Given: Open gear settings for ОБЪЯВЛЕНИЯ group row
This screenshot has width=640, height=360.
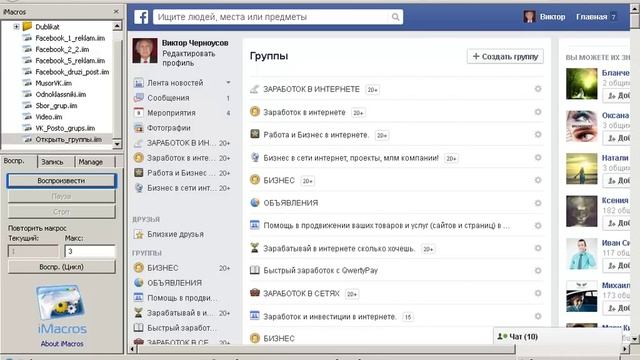Looking at the screenshot, I should [538, 203].
